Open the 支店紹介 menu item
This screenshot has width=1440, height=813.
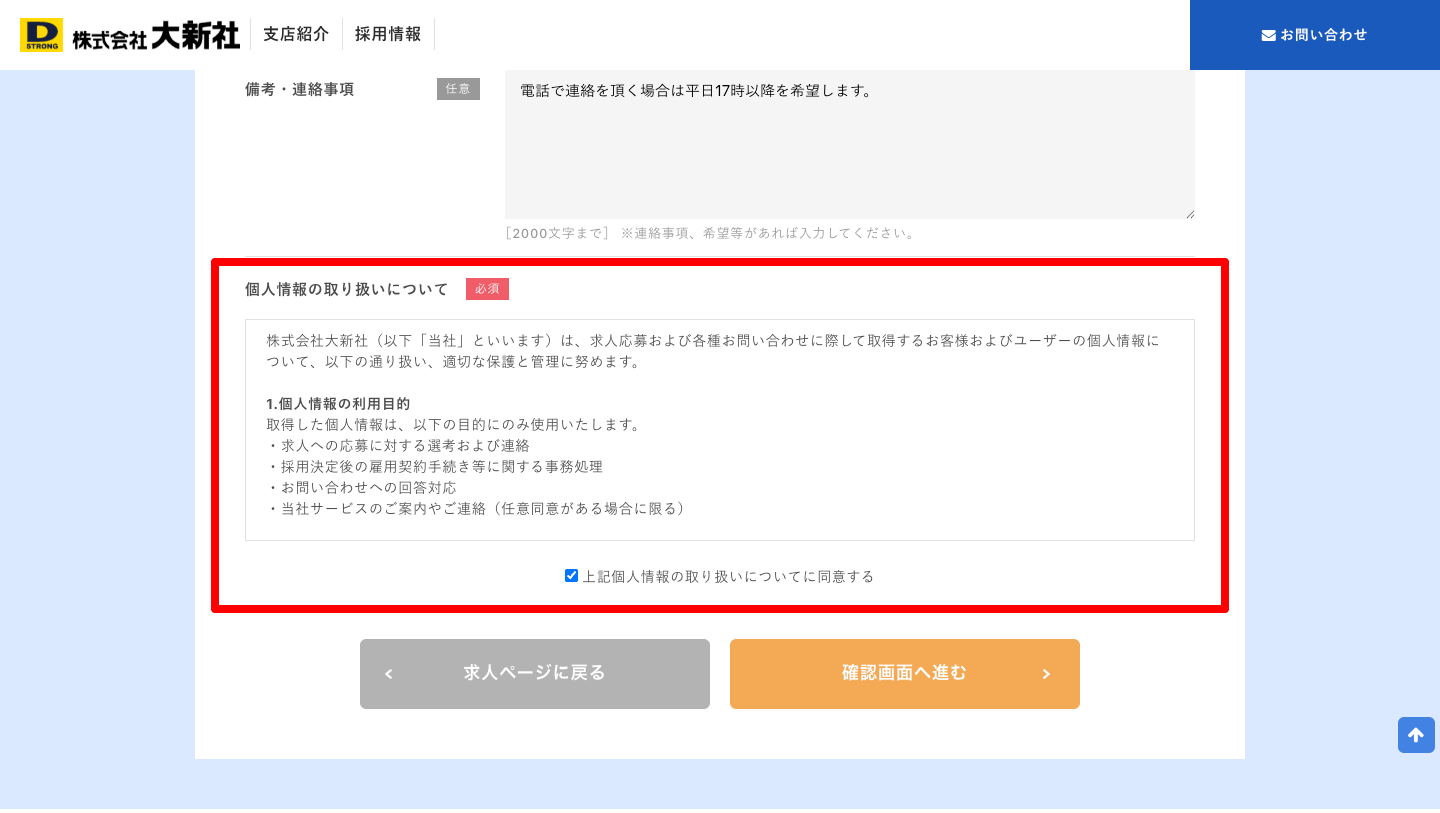(296, 34)
